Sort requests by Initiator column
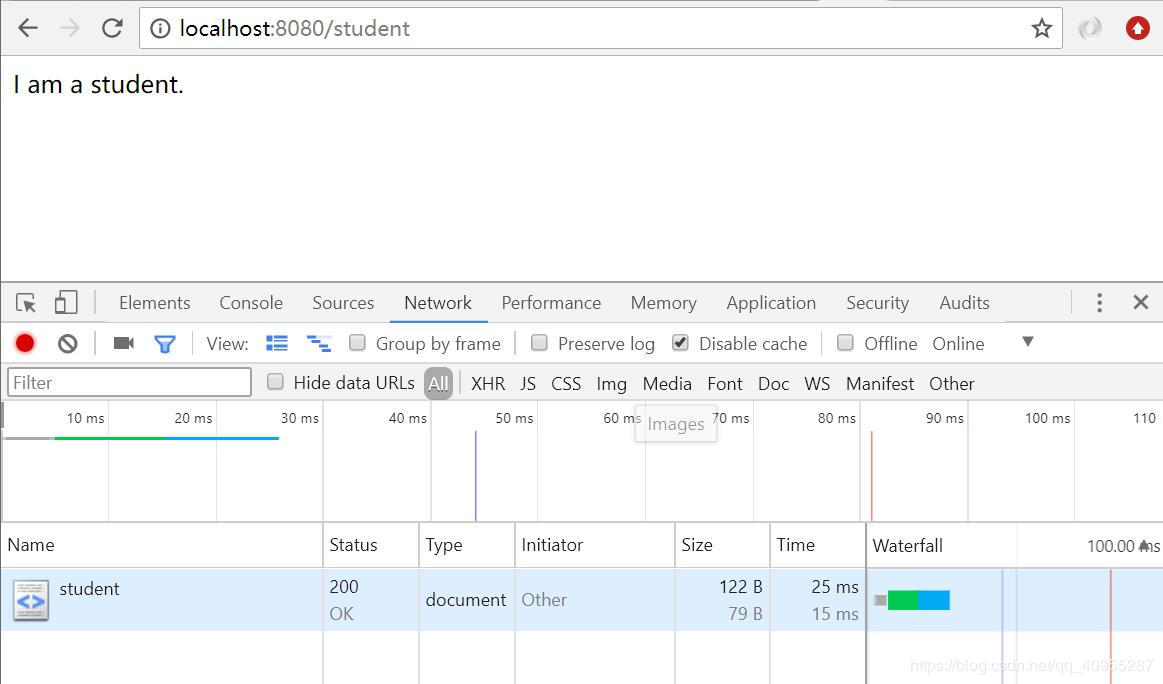This screenshot has height=684, width=1163. click(x=595, y=545)
